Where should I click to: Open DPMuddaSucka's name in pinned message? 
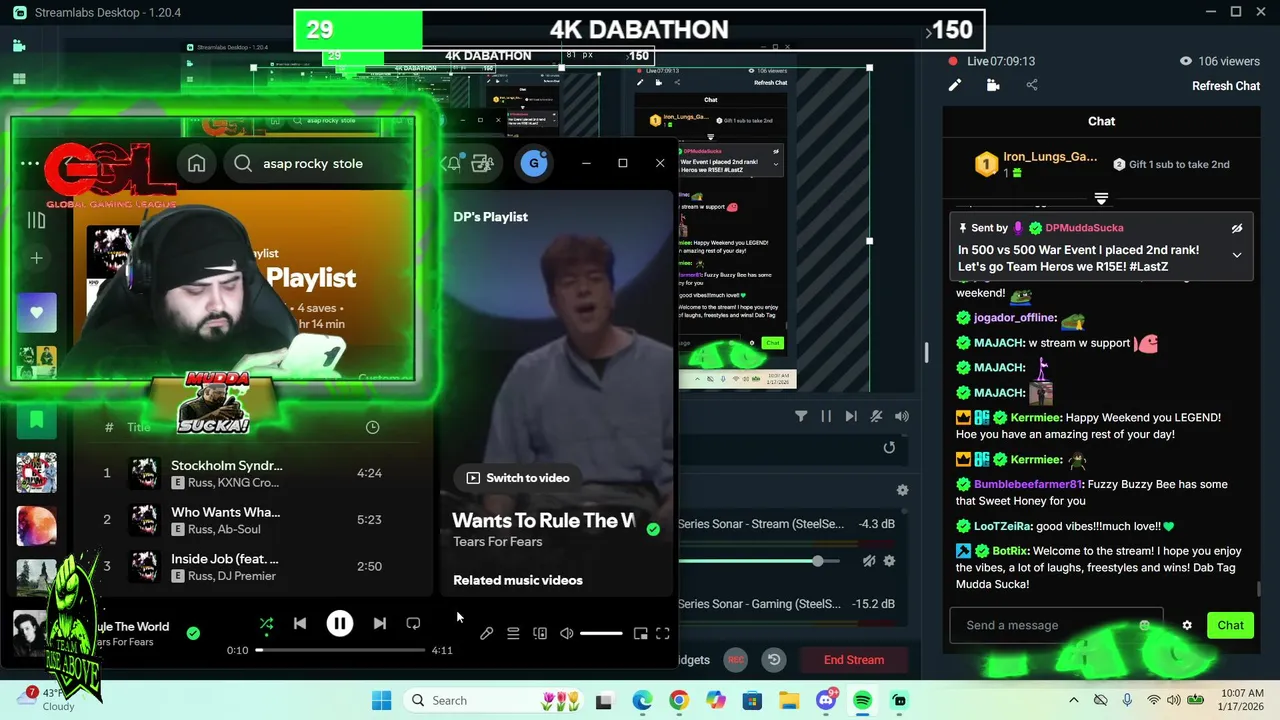click(1084, 228)
